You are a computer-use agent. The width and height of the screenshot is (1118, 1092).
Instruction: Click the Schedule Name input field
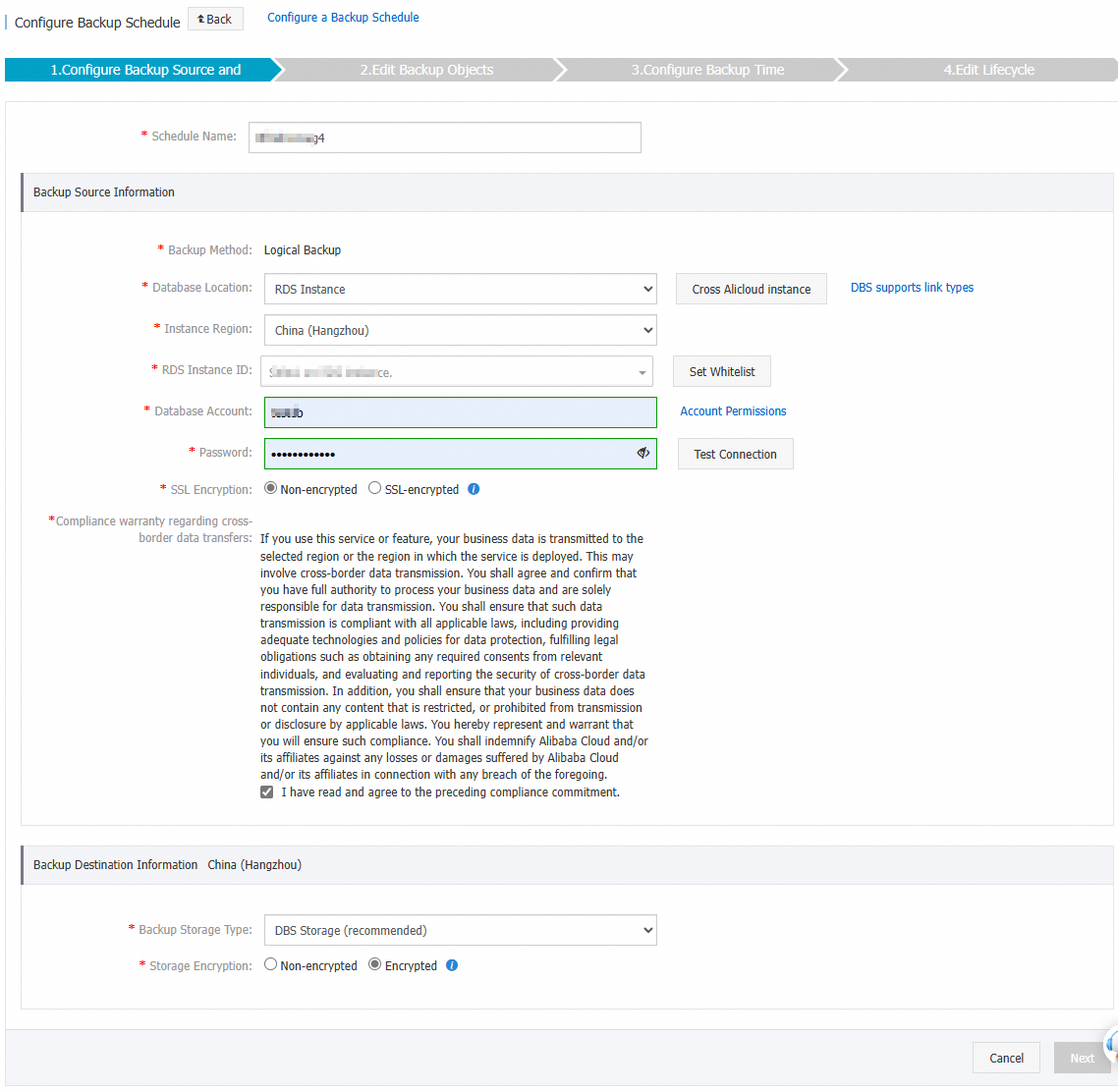(x=444, y=137)
